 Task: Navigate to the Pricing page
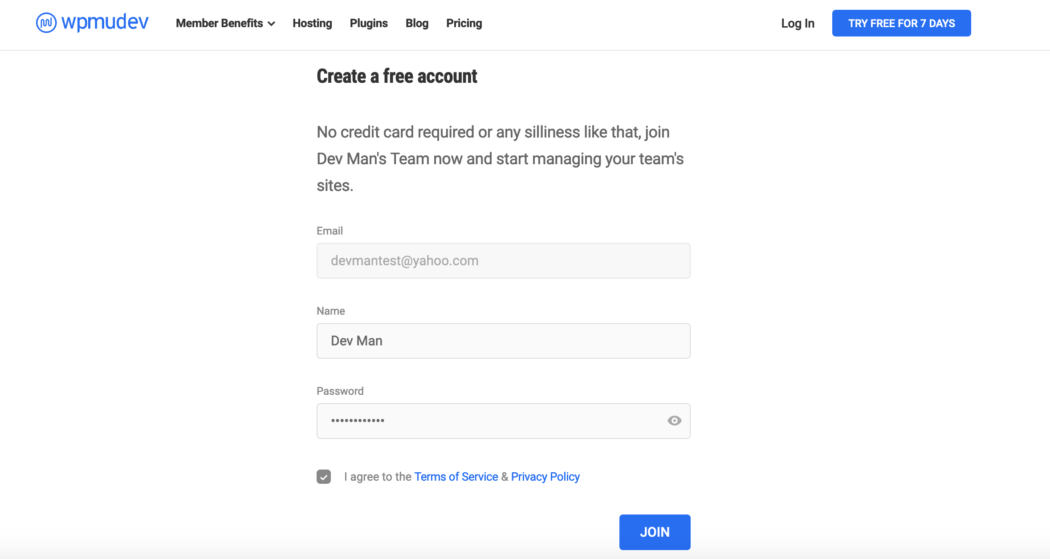(x=464, y=23)
